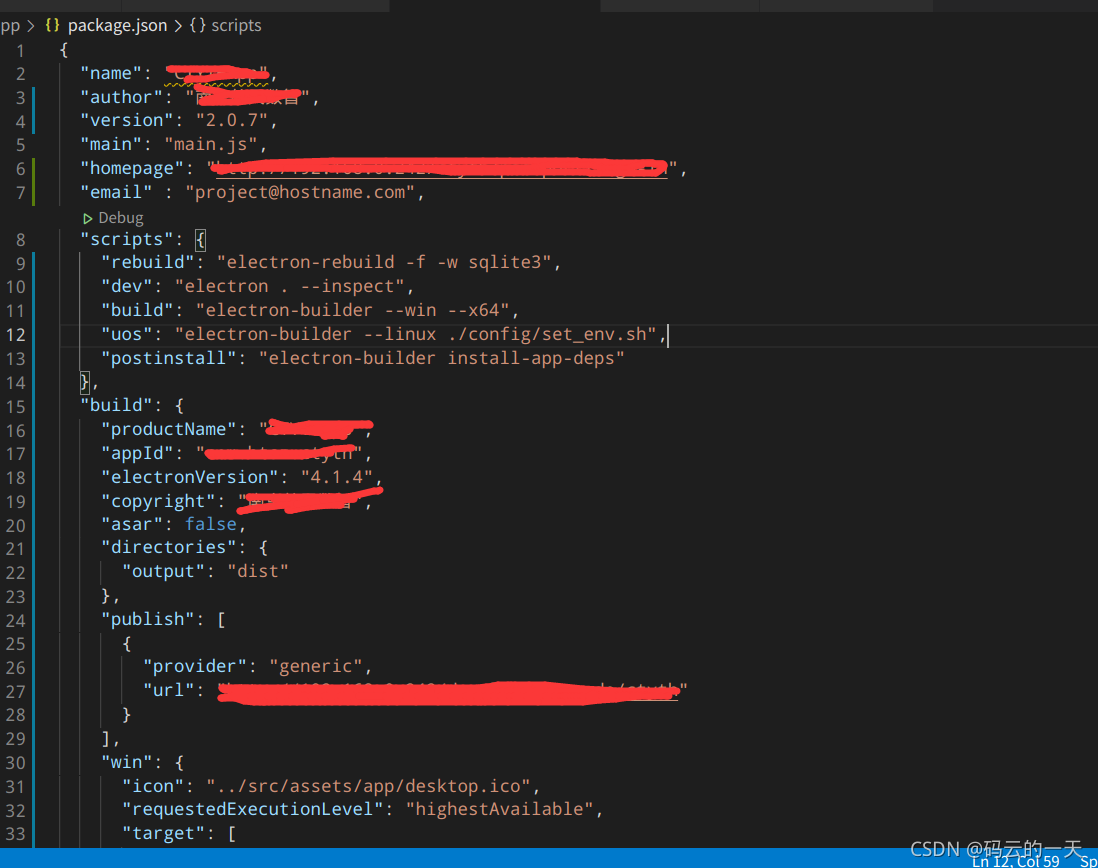Click the "uos" script key
The width and height of the screenshot is (1098, 868).
tap(127, 335)
